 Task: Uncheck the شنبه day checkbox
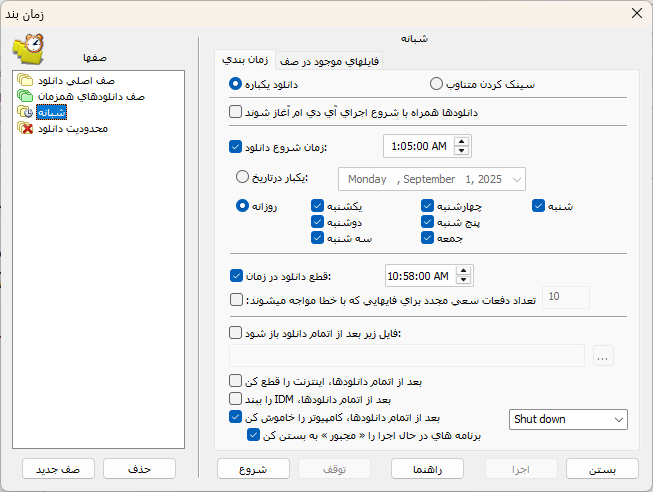(x=538, y=205)
